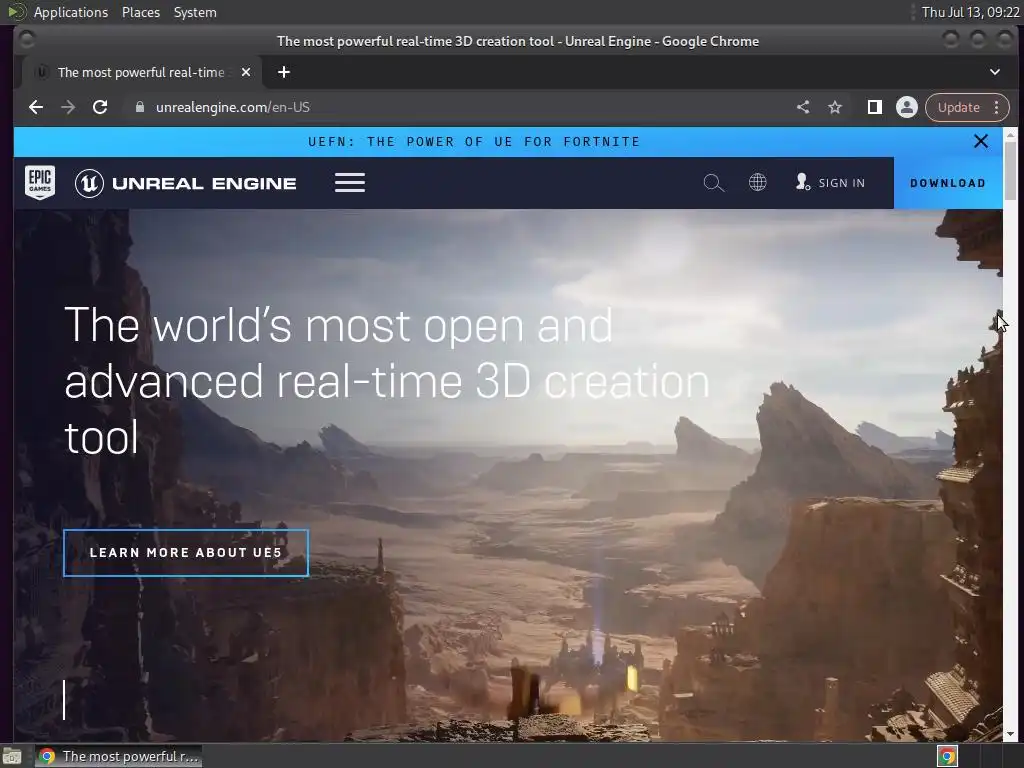
Task: Close the Unreal Engine tab
Action: pyautogui.click(x=246, y=72)
